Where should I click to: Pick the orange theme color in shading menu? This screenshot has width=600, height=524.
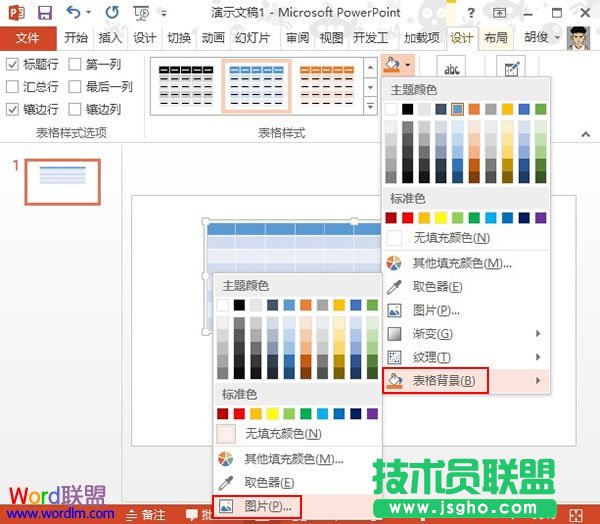tap(474, 109)
